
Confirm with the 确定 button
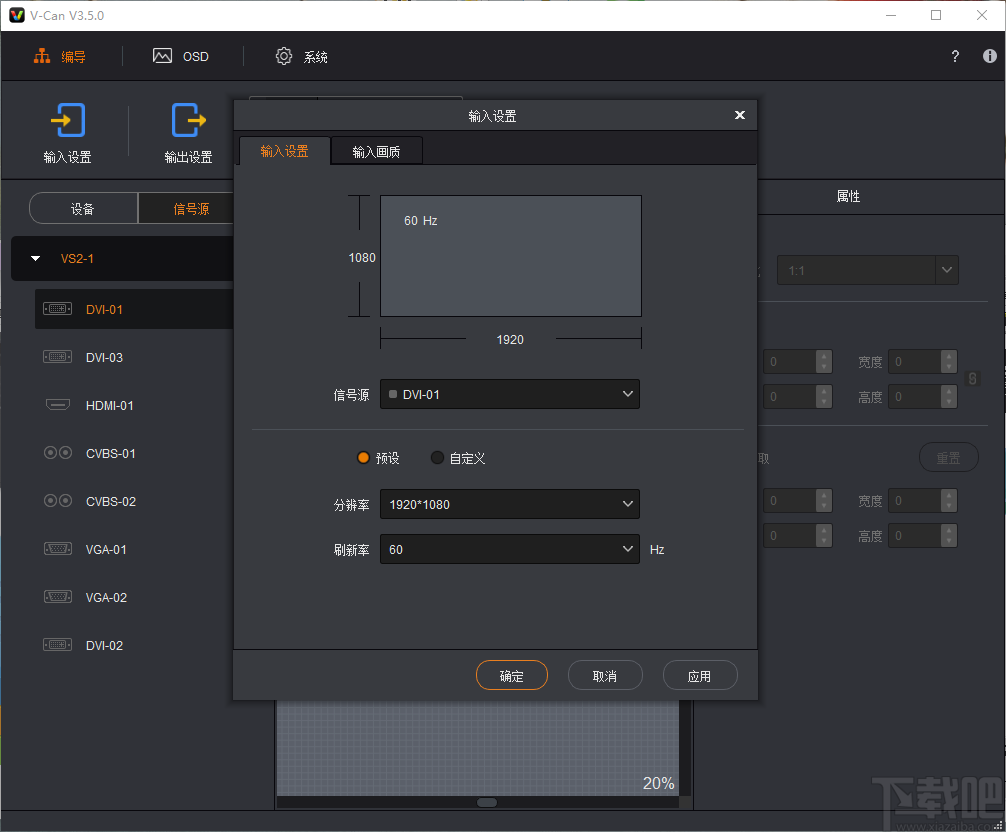tap(512, 675)
